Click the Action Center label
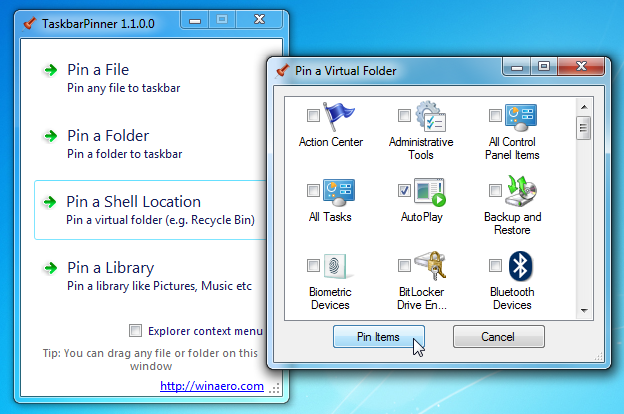This screenshot has height=414, width=624. (x=331, y=142)
